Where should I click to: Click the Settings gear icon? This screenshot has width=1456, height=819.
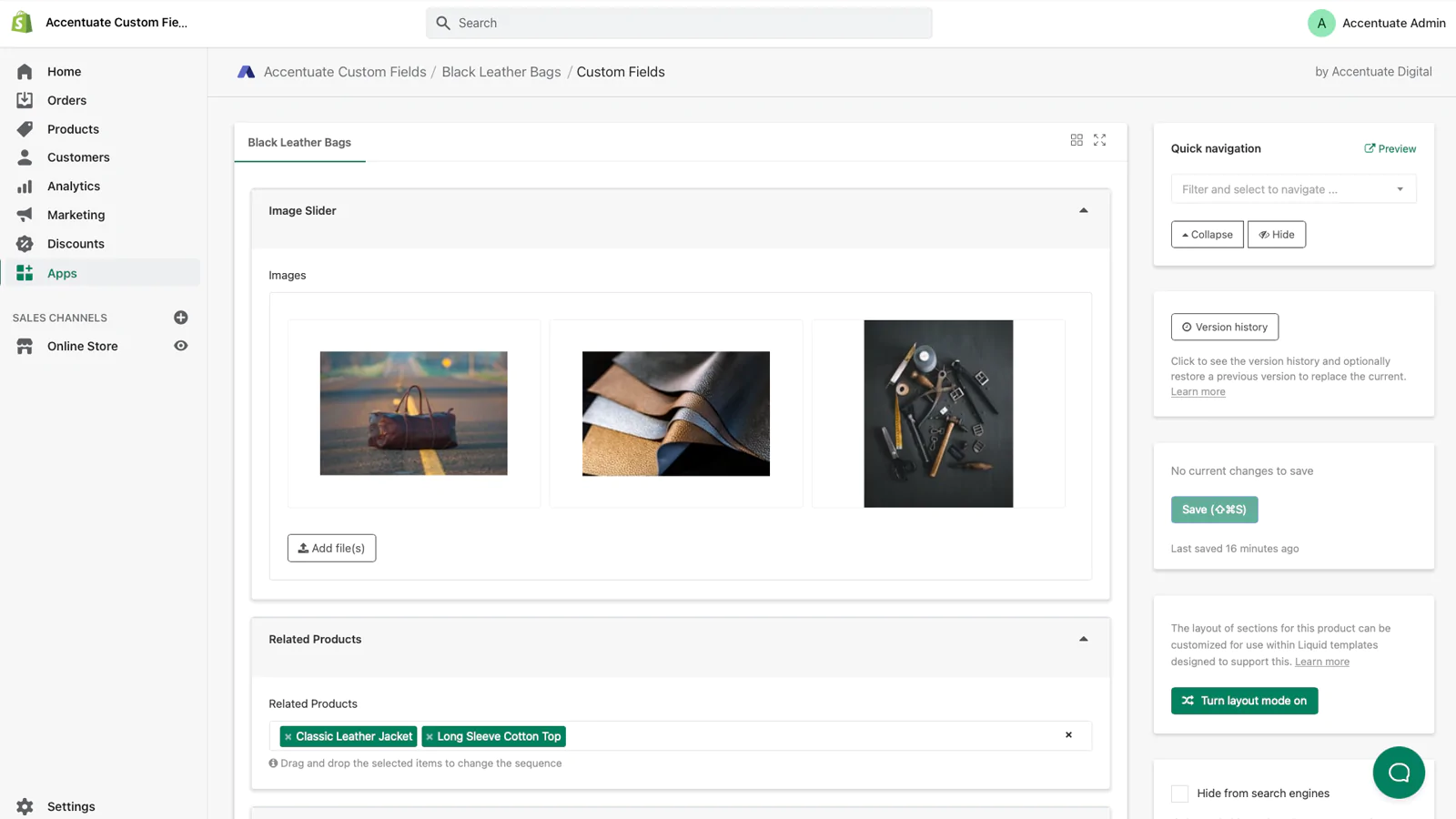(25, 806)
